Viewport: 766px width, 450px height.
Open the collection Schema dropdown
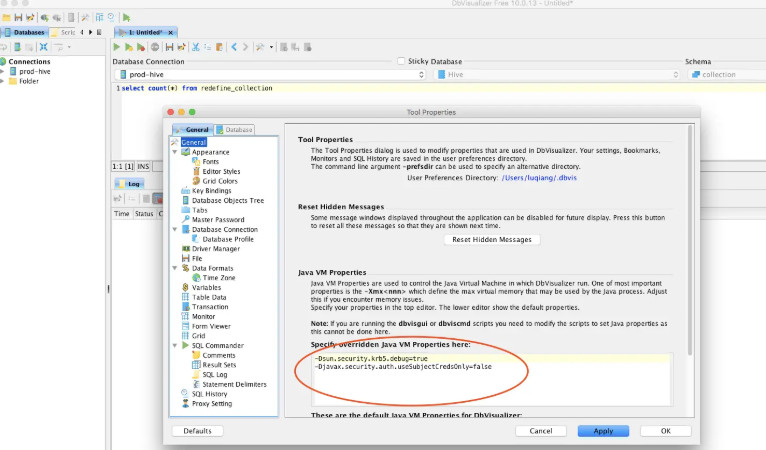coord(727,74)
